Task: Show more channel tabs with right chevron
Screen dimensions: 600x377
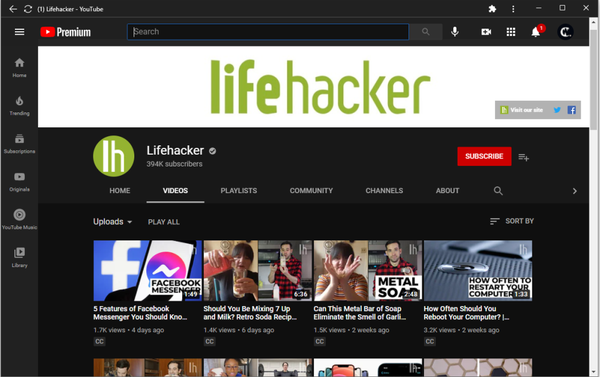Action: point(574,191)
